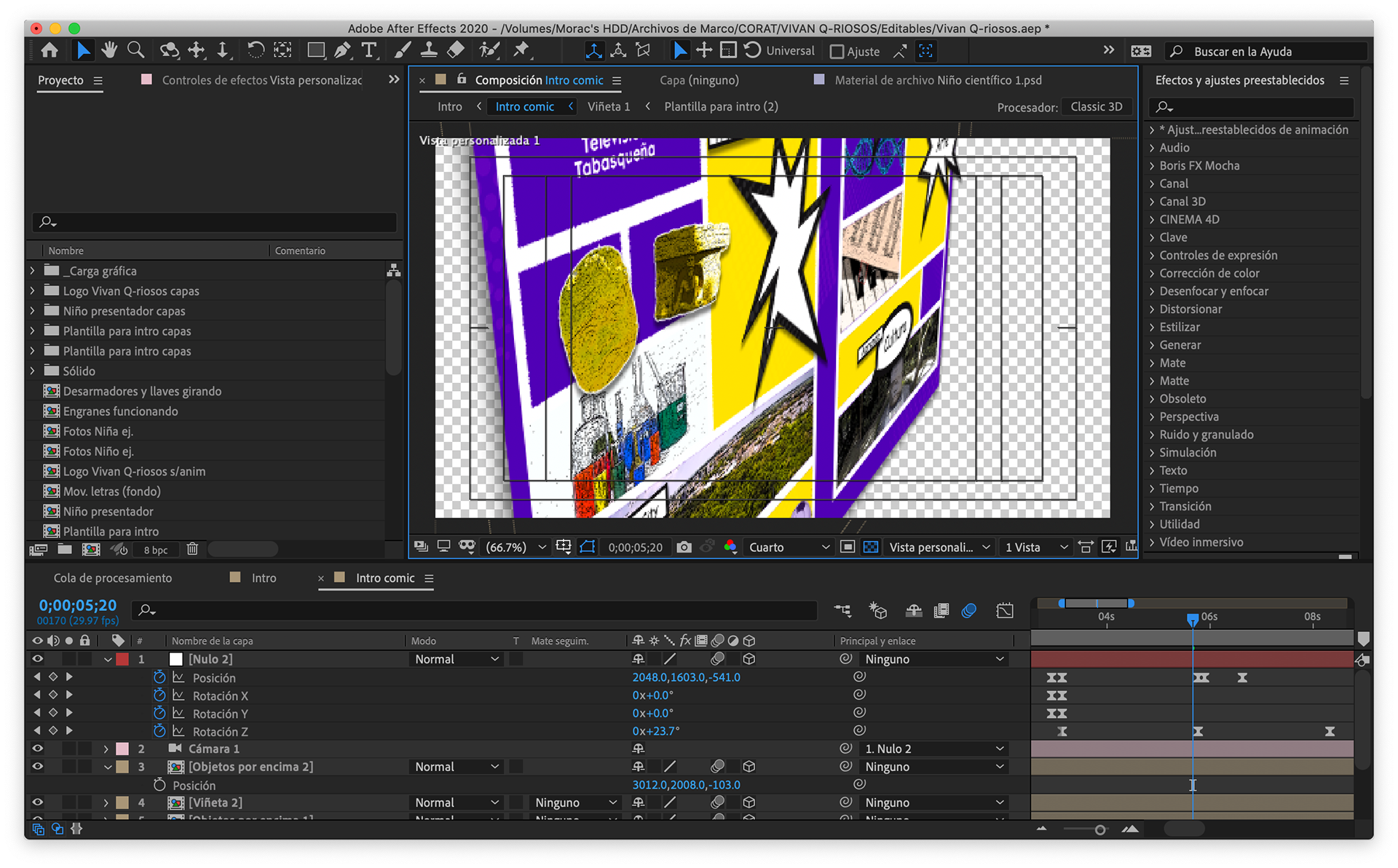Expand the Corrección de color effects category

[x=1153, y=273]
